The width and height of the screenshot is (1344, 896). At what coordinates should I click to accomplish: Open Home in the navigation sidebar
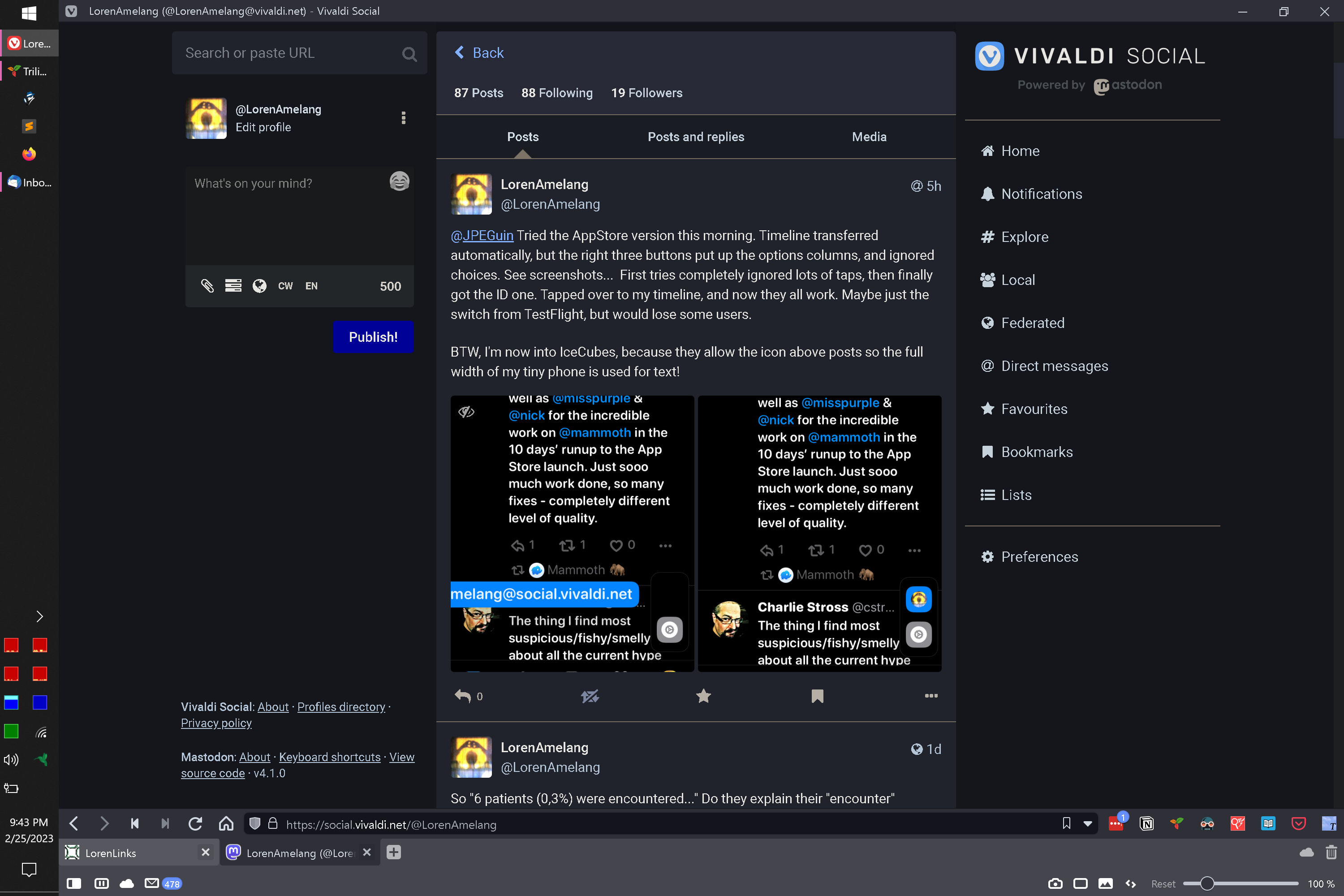1010,151
